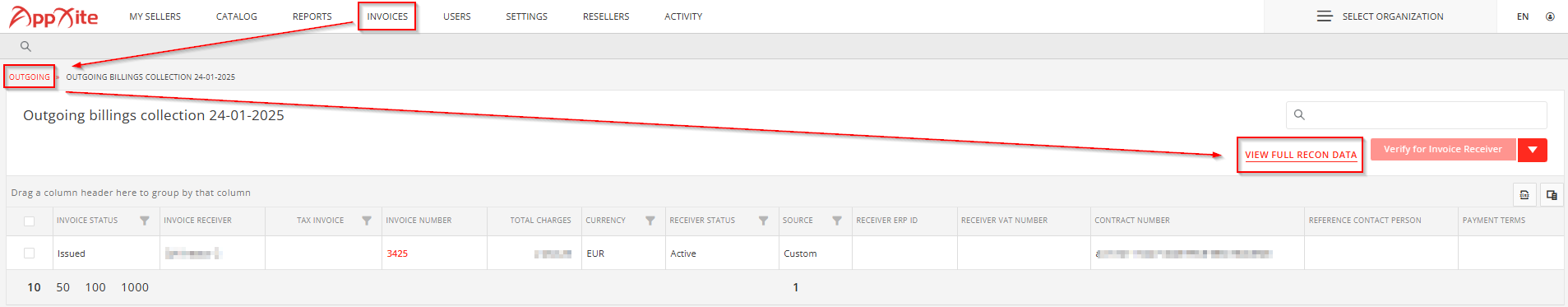This screenshot has width=1568, height=307.
Task: Filter the Invoice Status column
Action: pos(145,221)
